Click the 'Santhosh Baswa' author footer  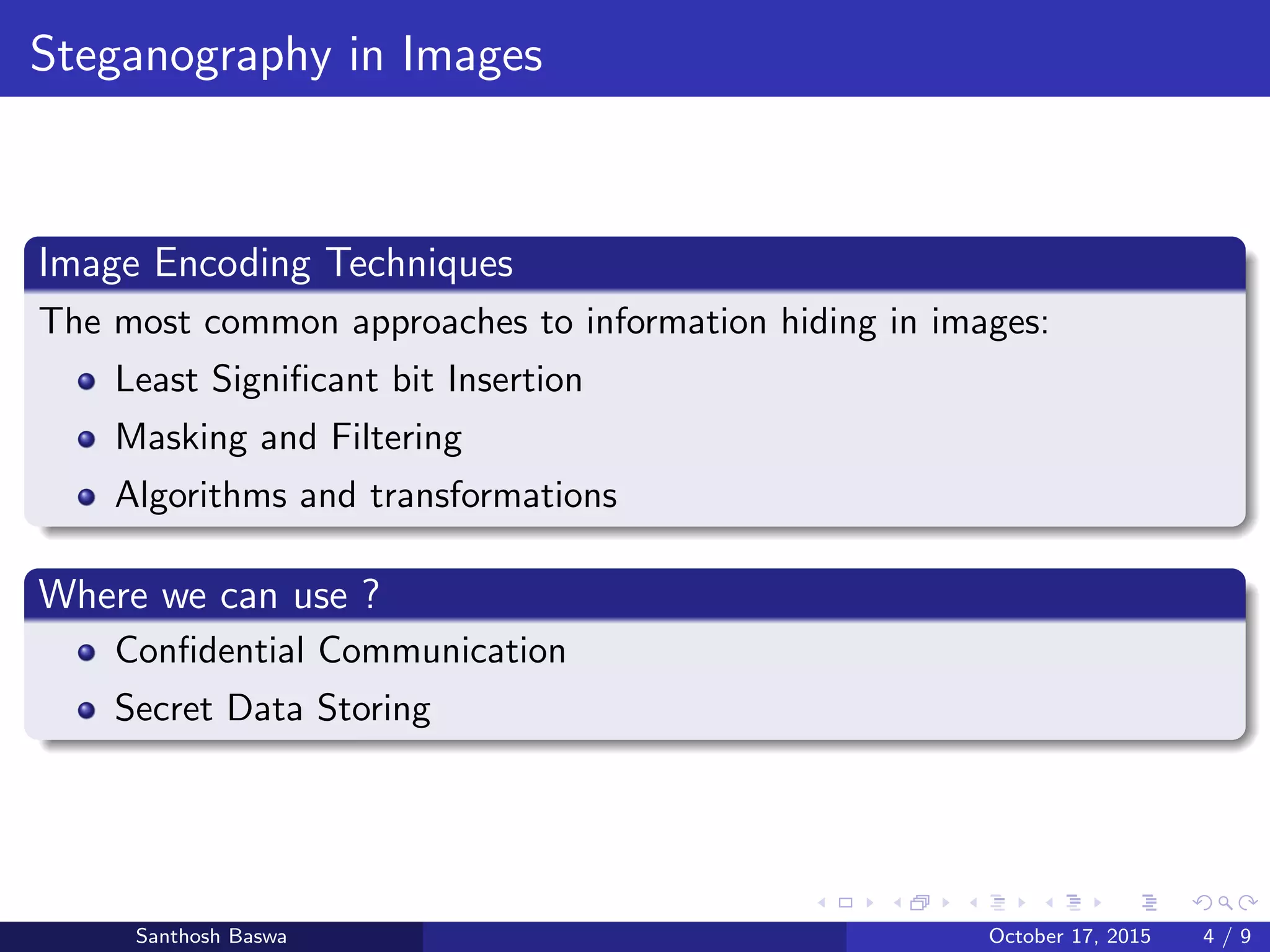(x=211, y=936)
